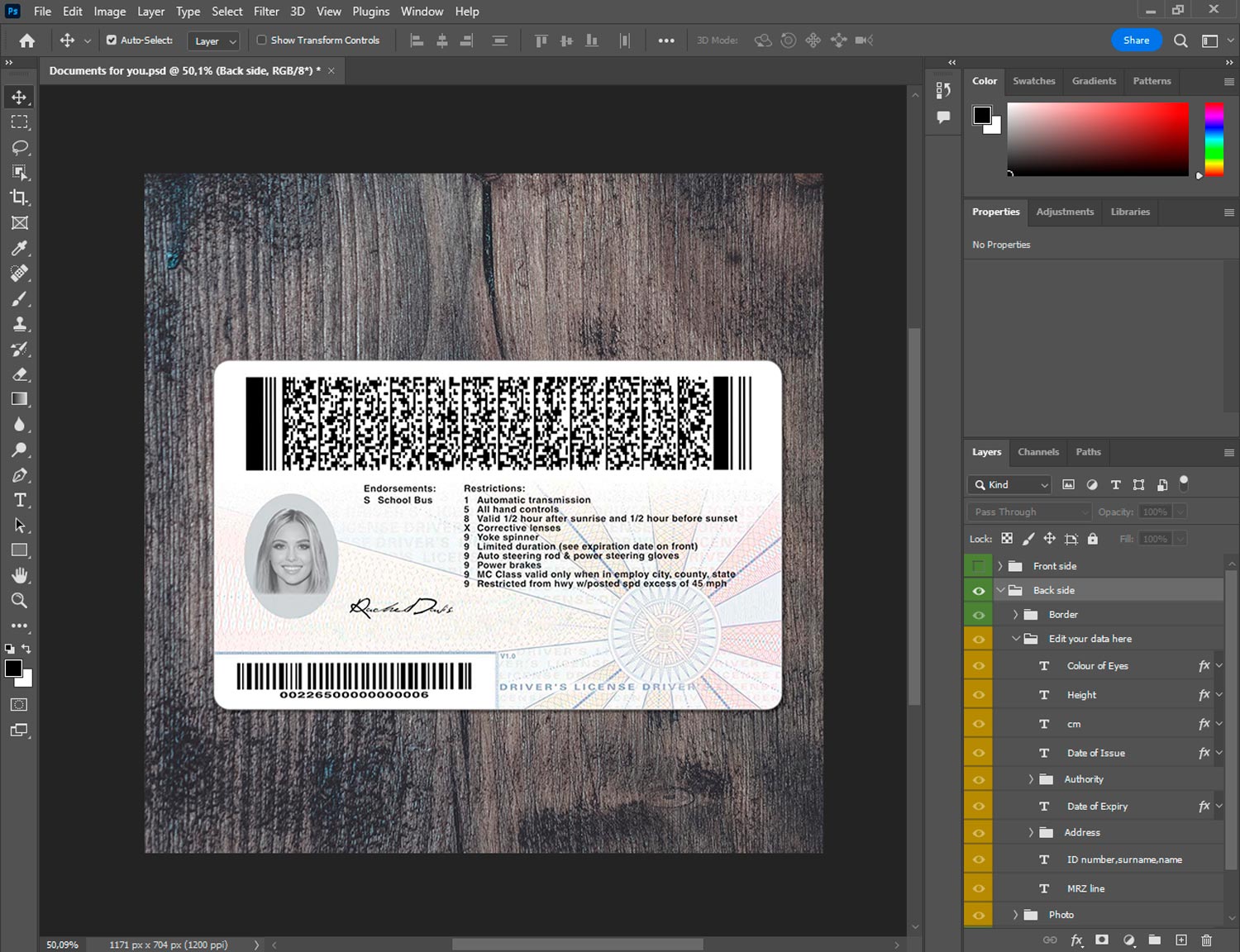Click the hue slider in Color panel
Image resolution: width=1240 pixels, height=952 pixels.
click(1213, 139)
